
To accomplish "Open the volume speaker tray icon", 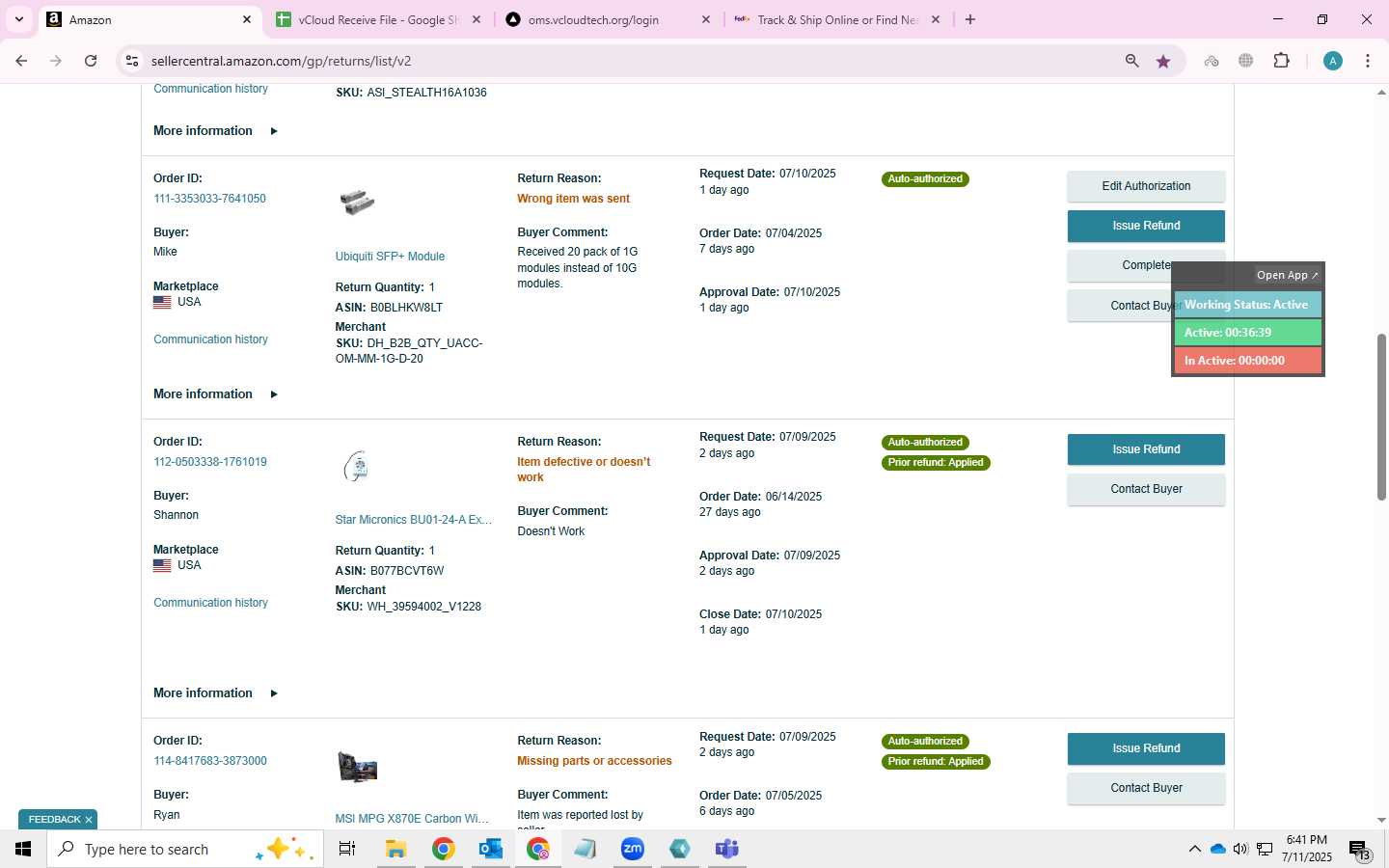I will 1240,849.
